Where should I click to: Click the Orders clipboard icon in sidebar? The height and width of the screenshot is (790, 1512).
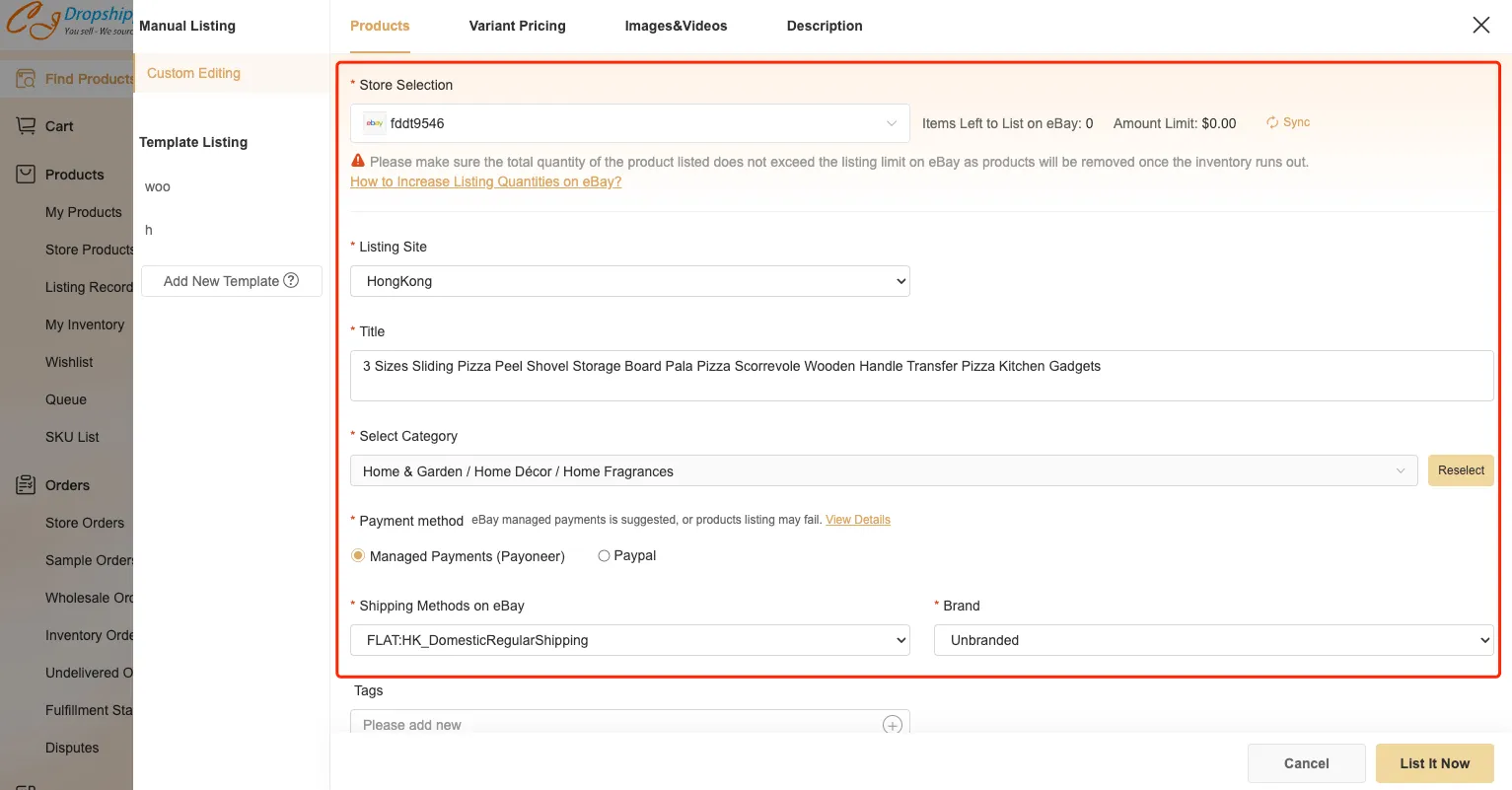point(26,484)
